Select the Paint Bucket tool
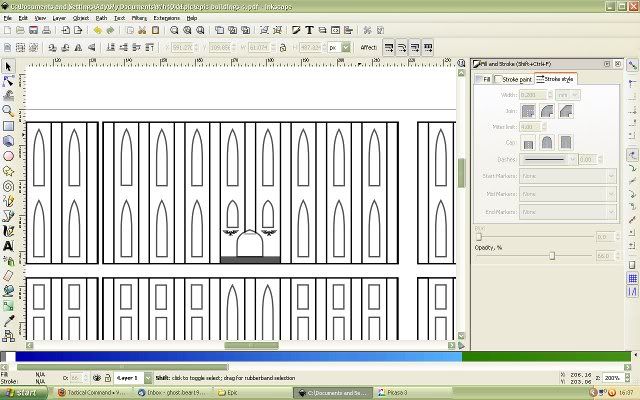 [x=8, y=291]
